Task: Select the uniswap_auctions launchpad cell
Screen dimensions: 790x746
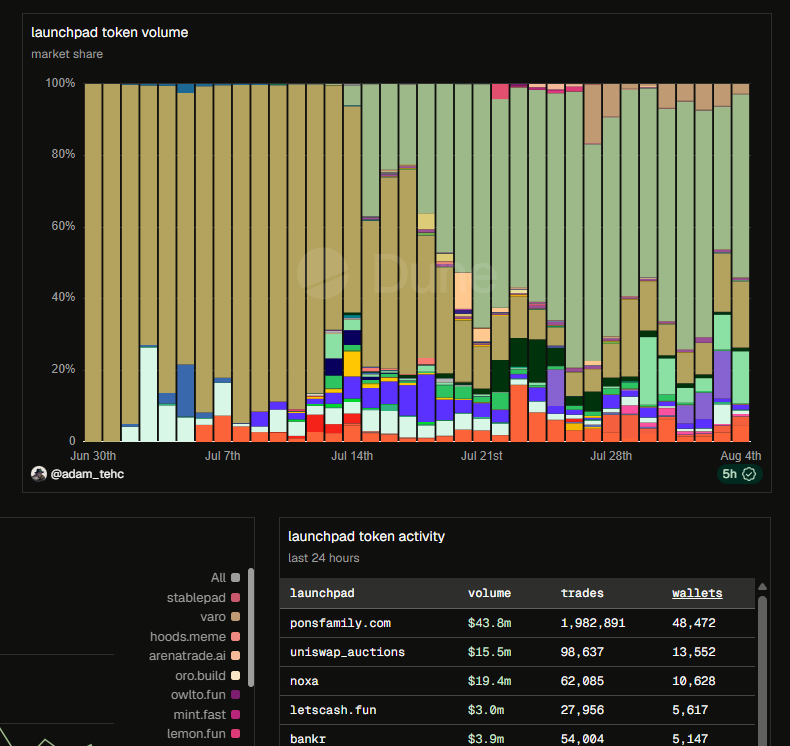Action: [347, 652]
